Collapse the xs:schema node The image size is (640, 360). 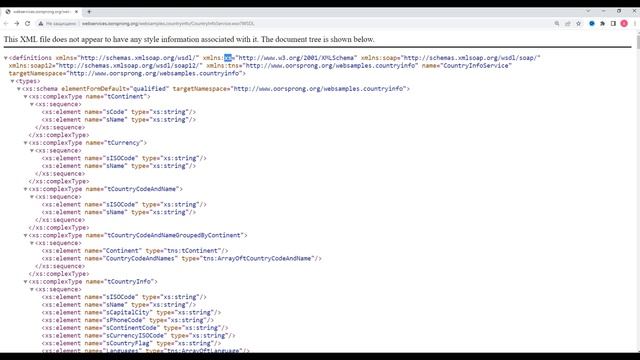[x=19, y=89]
